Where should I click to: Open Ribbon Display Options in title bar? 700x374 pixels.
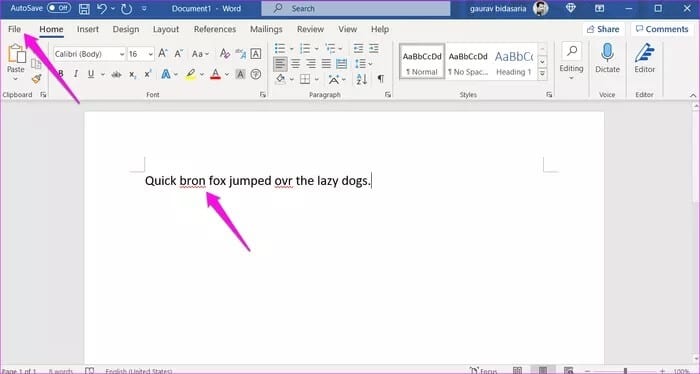click(x=599, y=8)
